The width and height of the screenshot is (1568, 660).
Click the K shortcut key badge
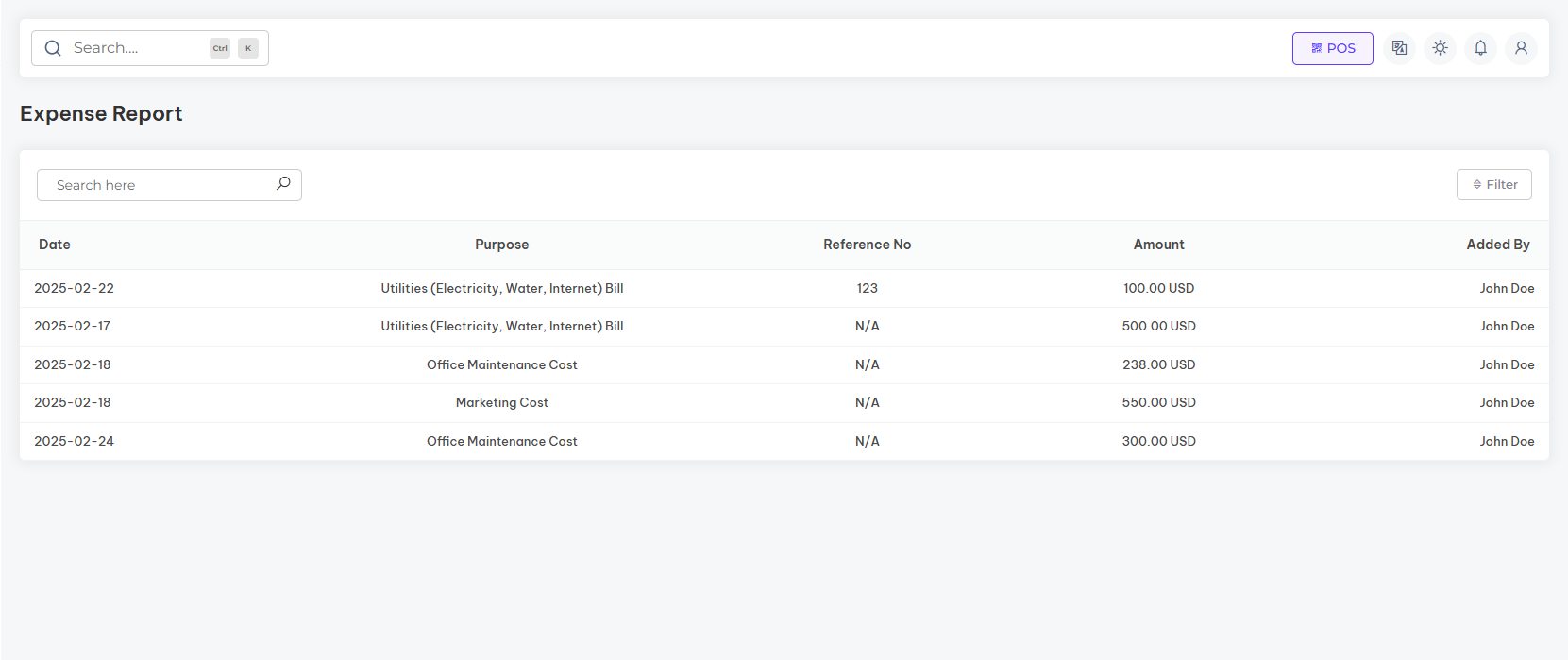pos(248,48)
